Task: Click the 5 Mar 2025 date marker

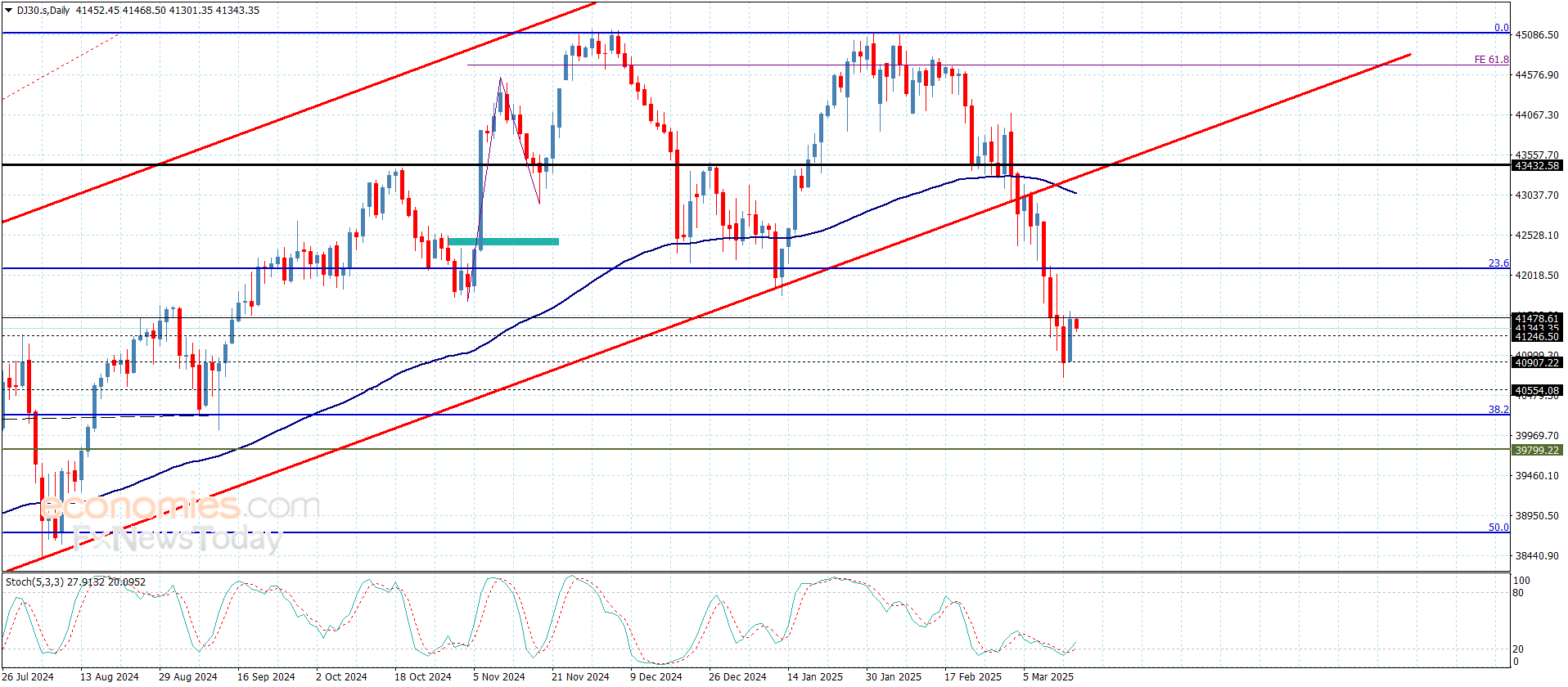Action: 1048,676
